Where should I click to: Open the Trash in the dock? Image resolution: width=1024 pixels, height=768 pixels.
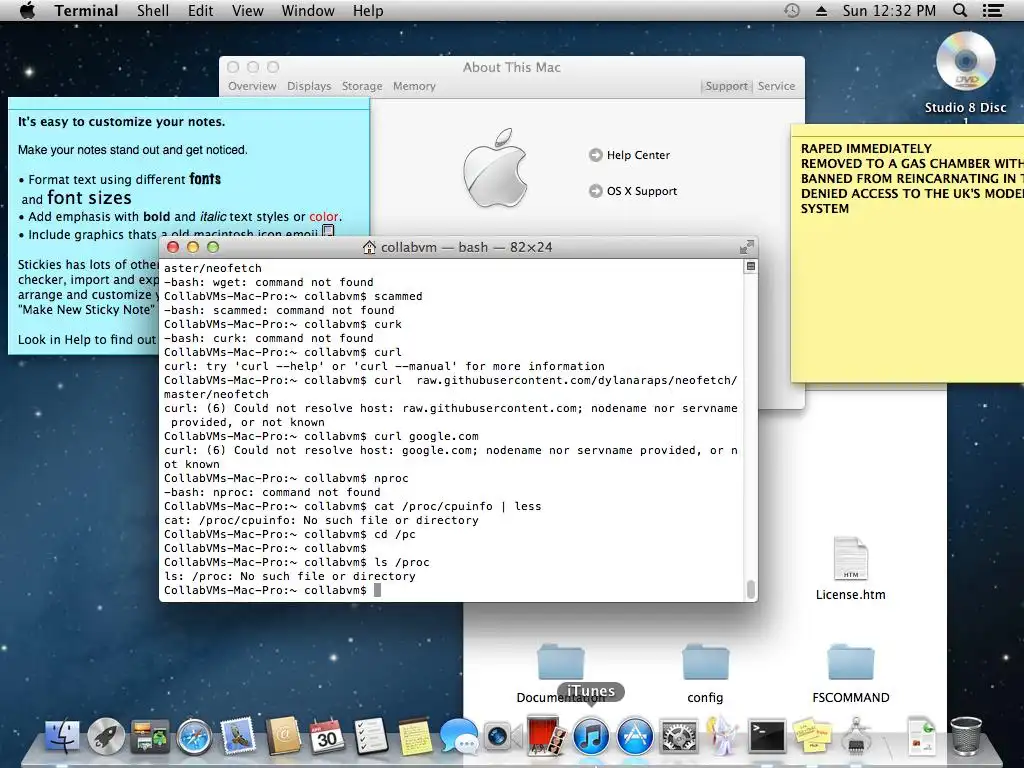(x=966, y=736)
